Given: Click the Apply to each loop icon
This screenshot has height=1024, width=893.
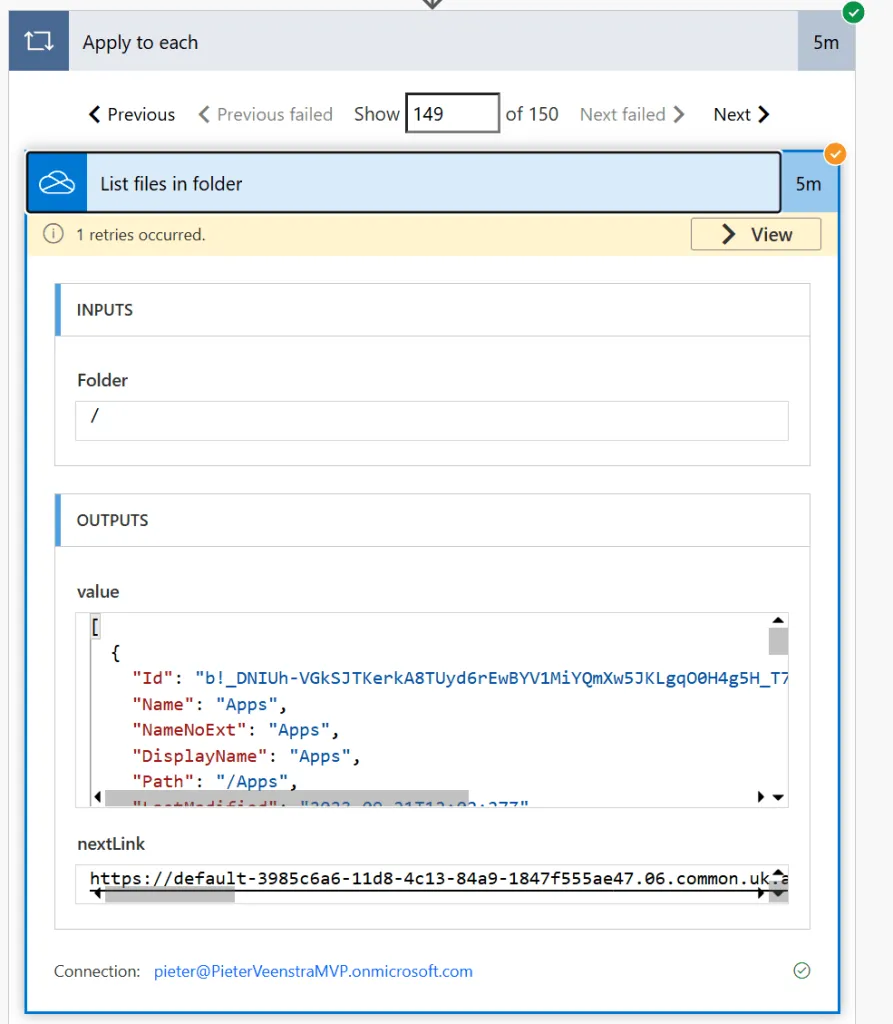Looking at the screenshot, I should pos(38,41).
